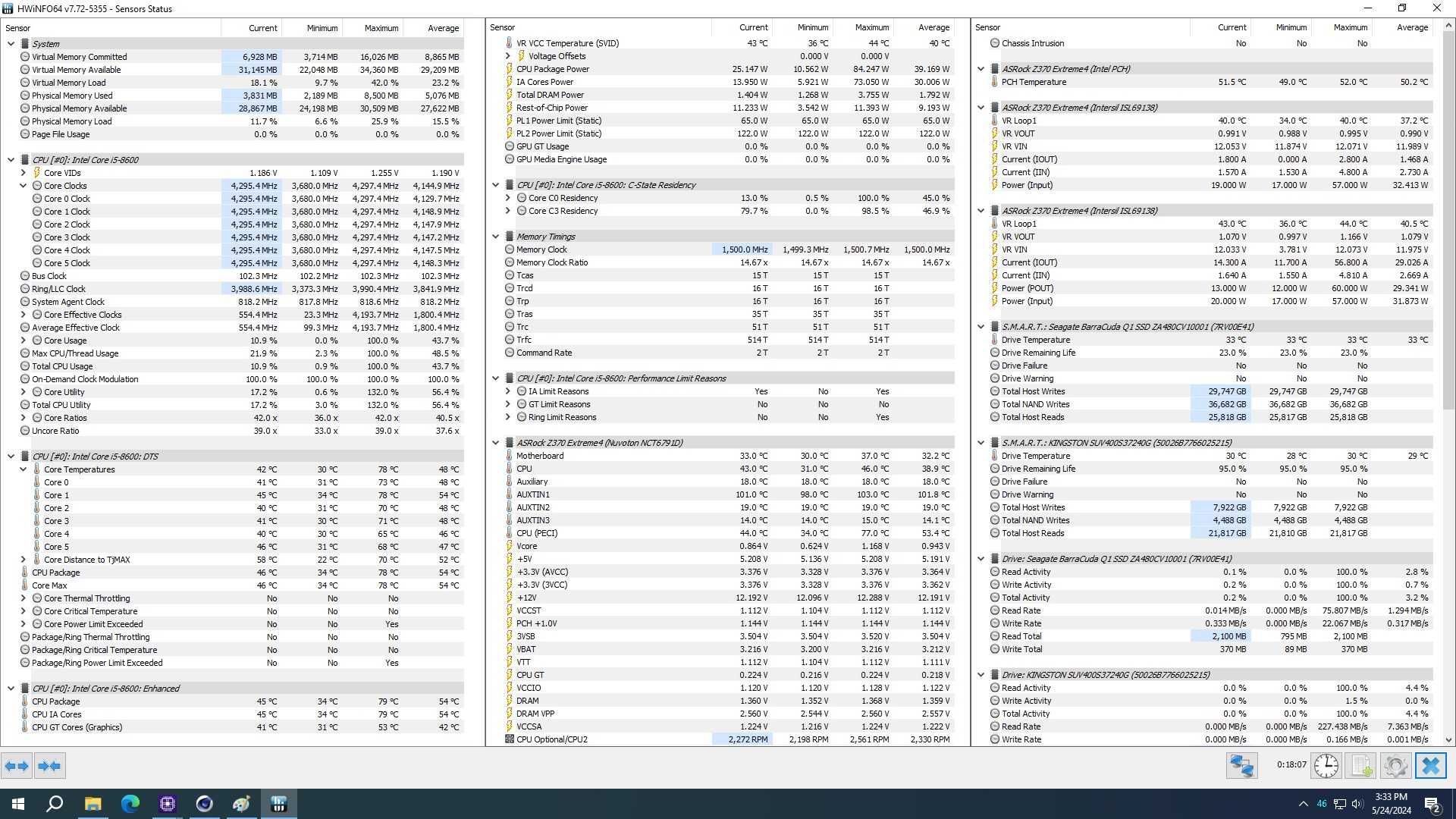Open the remote network sensors button
This screenshot has width=1456, height=819.
1242,766
